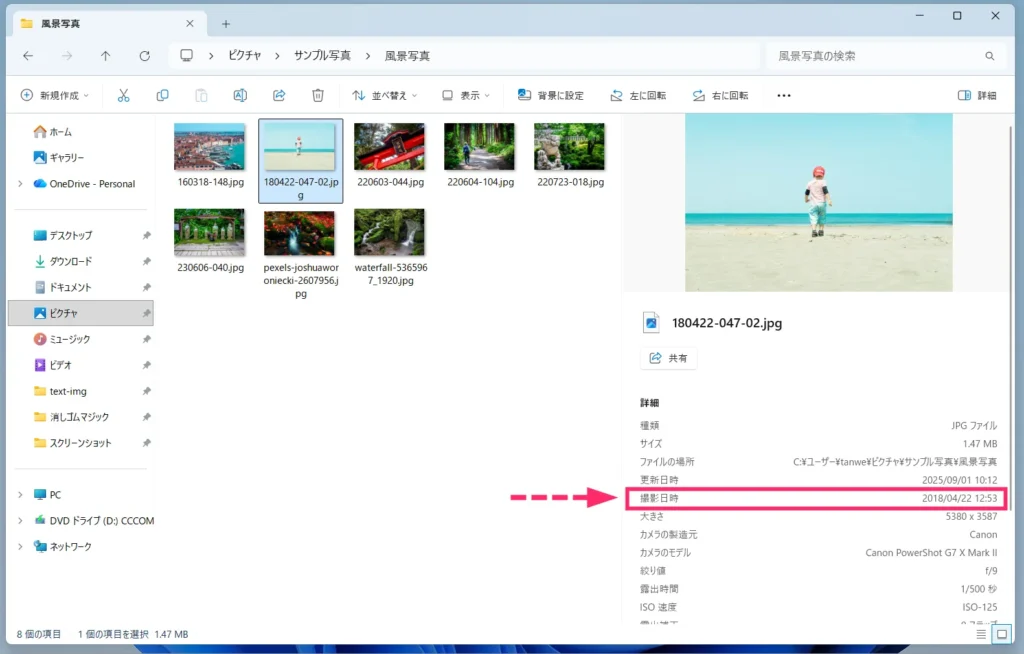Navigate to ピクチャ via the breadcrumb link
Viewport: 1024px width, 654px height.
point(244,56)
